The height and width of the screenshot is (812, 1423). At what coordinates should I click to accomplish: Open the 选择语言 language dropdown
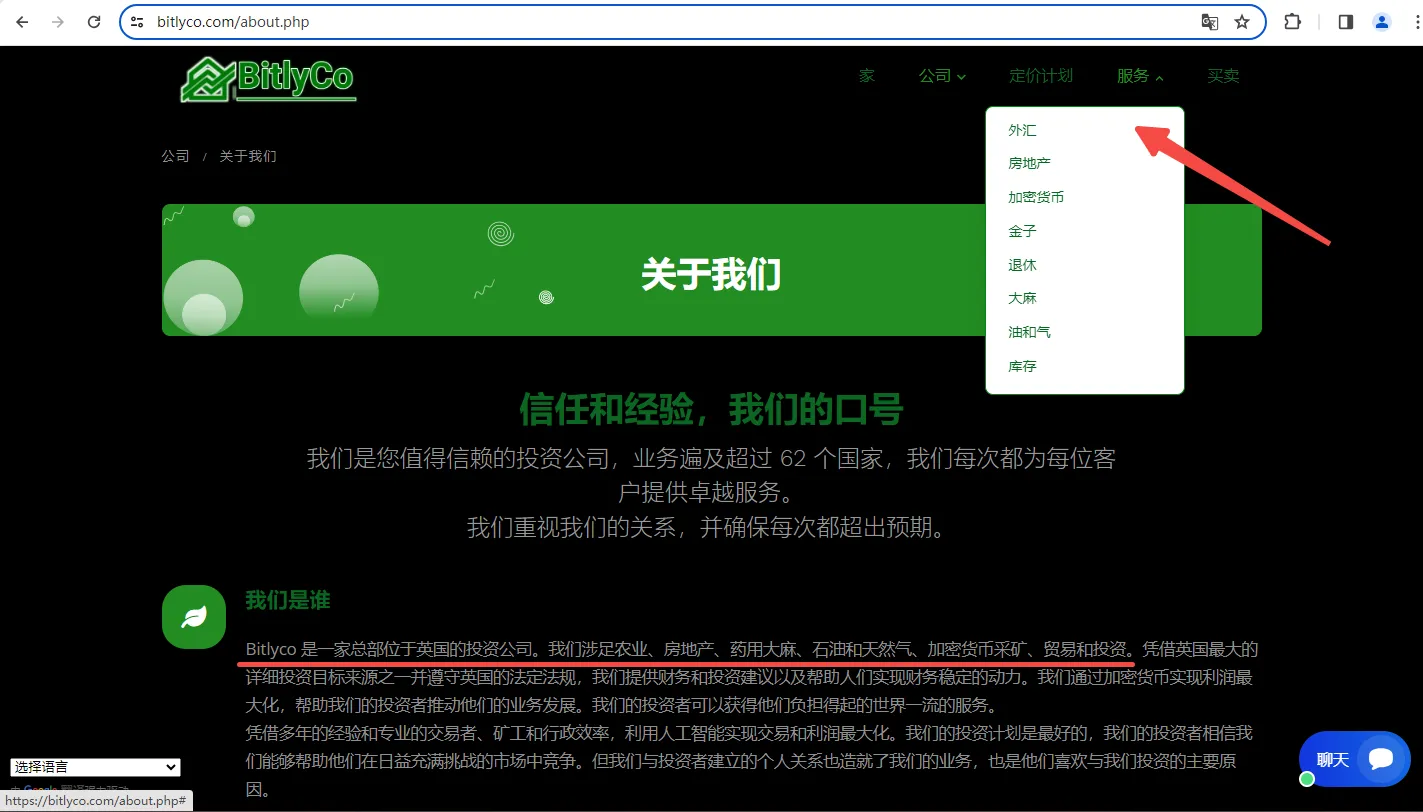tap(95, 767)
